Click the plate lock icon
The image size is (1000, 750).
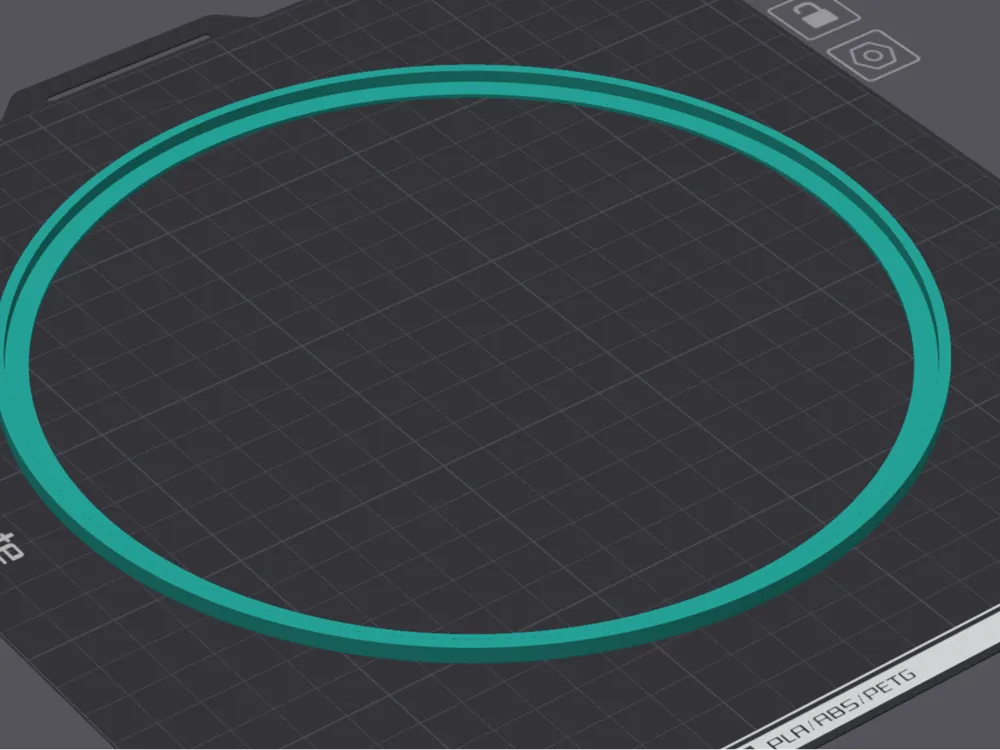pyautogui.click(x=813, y=14)
